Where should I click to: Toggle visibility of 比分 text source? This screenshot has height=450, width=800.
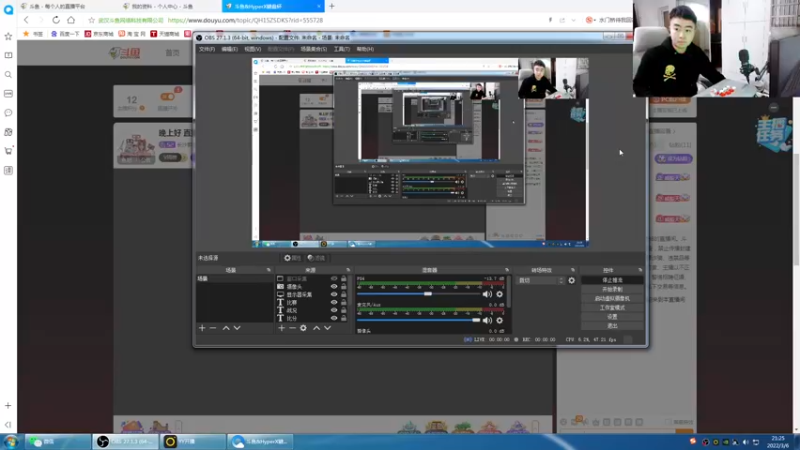pos(334,318)
